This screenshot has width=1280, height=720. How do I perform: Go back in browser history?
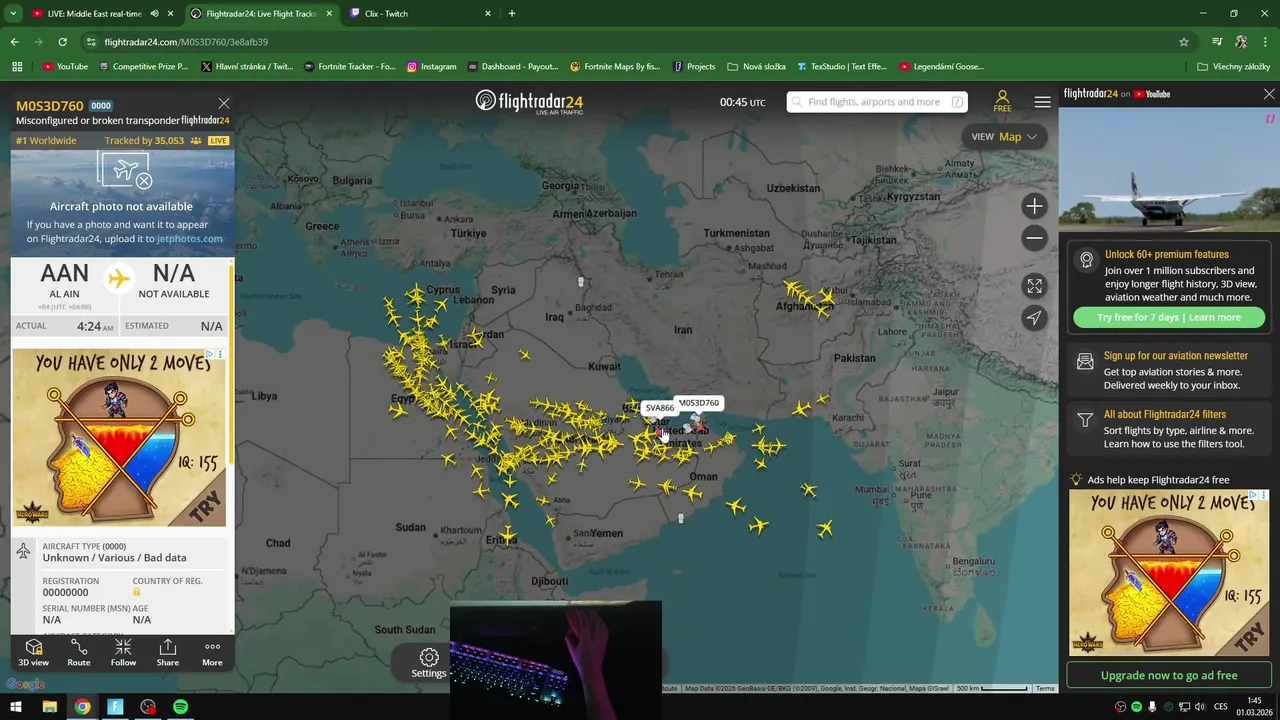coord(14,42)
